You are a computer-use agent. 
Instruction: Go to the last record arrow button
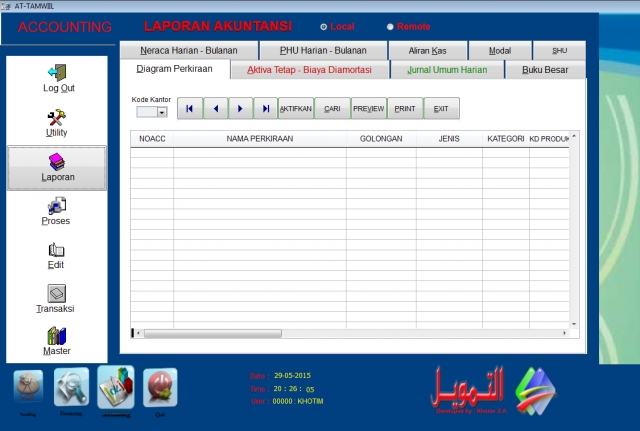click(x=265, y=108)
